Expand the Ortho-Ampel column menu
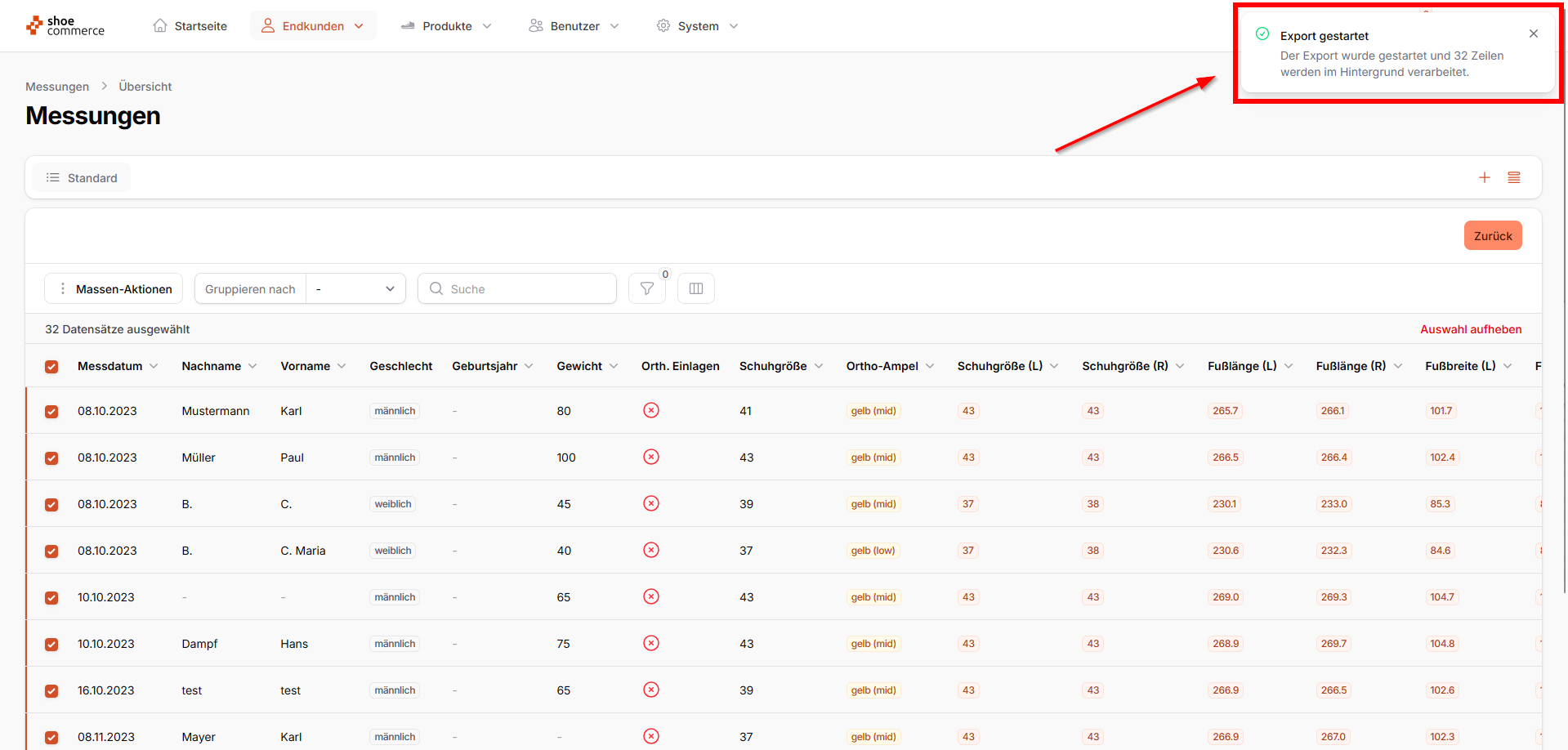Viewport: 1568px width, 750px height. pos(930,366)
